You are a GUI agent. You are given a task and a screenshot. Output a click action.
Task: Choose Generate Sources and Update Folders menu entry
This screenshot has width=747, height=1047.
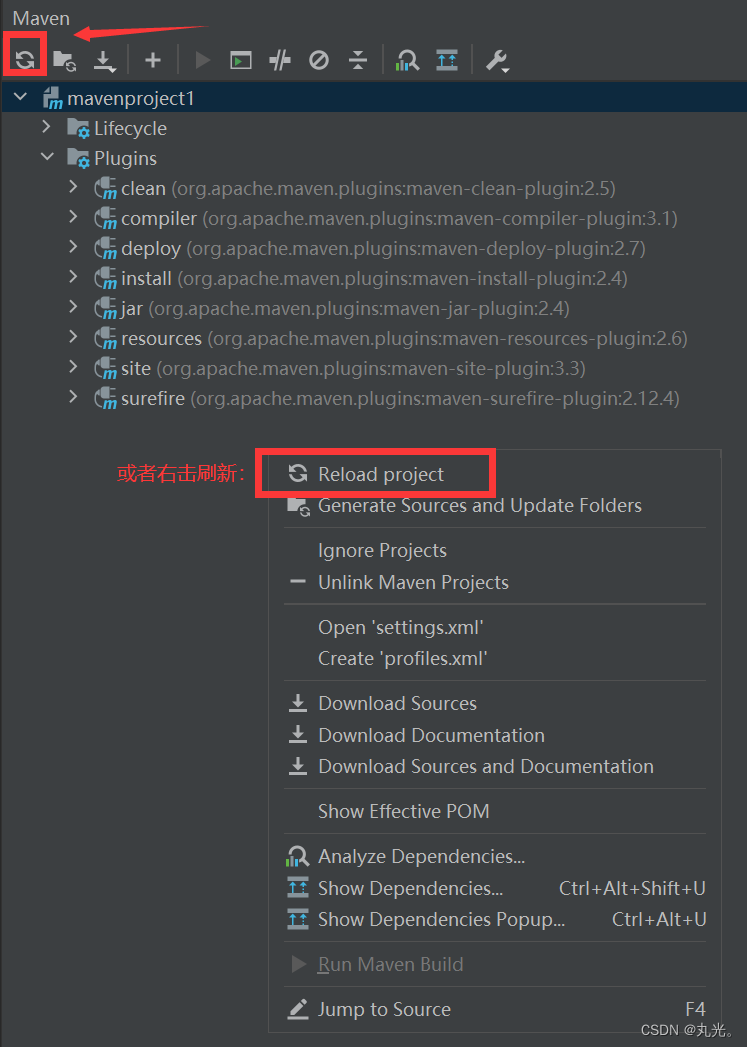495,505
